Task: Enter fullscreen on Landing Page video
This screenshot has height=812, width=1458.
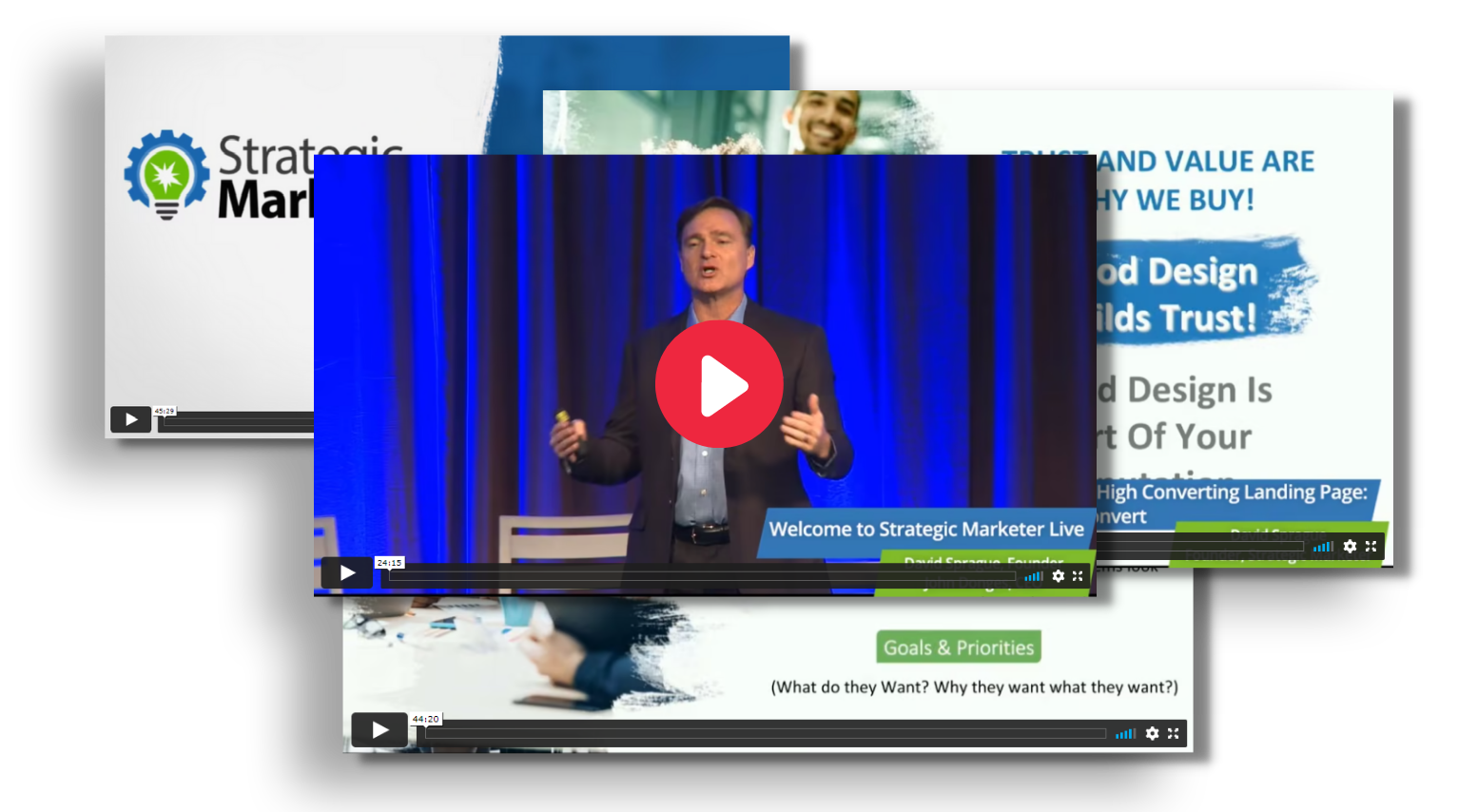Action: tap(1371, 547)
